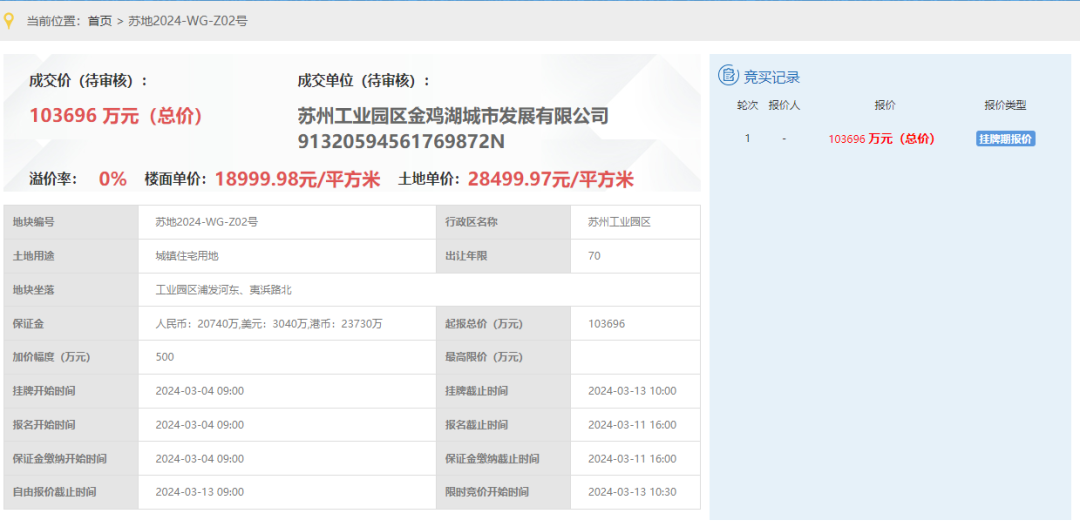Select company name 苏州工业园区金鸡湖城市发展有限公司
This screenshot has width=1080, height=527.
[x=453, y=116]
